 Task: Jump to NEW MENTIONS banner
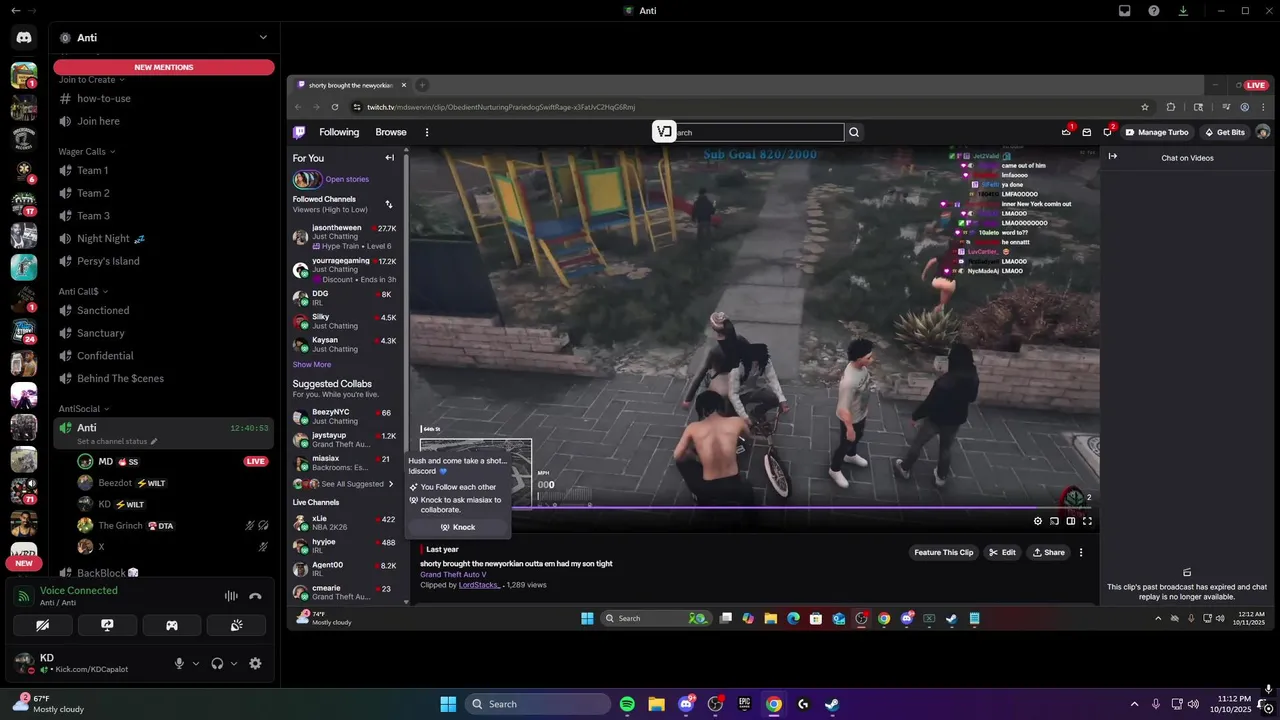coord(164,67)
